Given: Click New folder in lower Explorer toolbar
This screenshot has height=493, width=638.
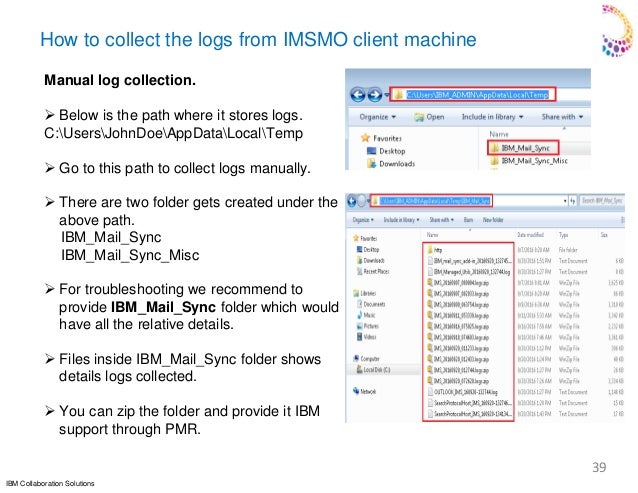Looking at the screenshot, I should point(493,220).
